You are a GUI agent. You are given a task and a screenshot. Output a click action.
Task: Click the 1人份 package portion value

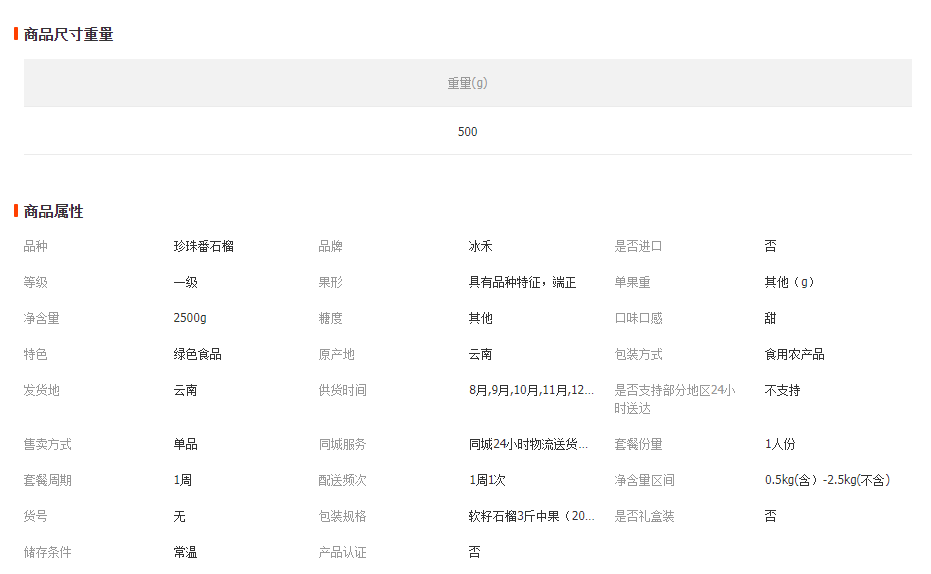780,444
